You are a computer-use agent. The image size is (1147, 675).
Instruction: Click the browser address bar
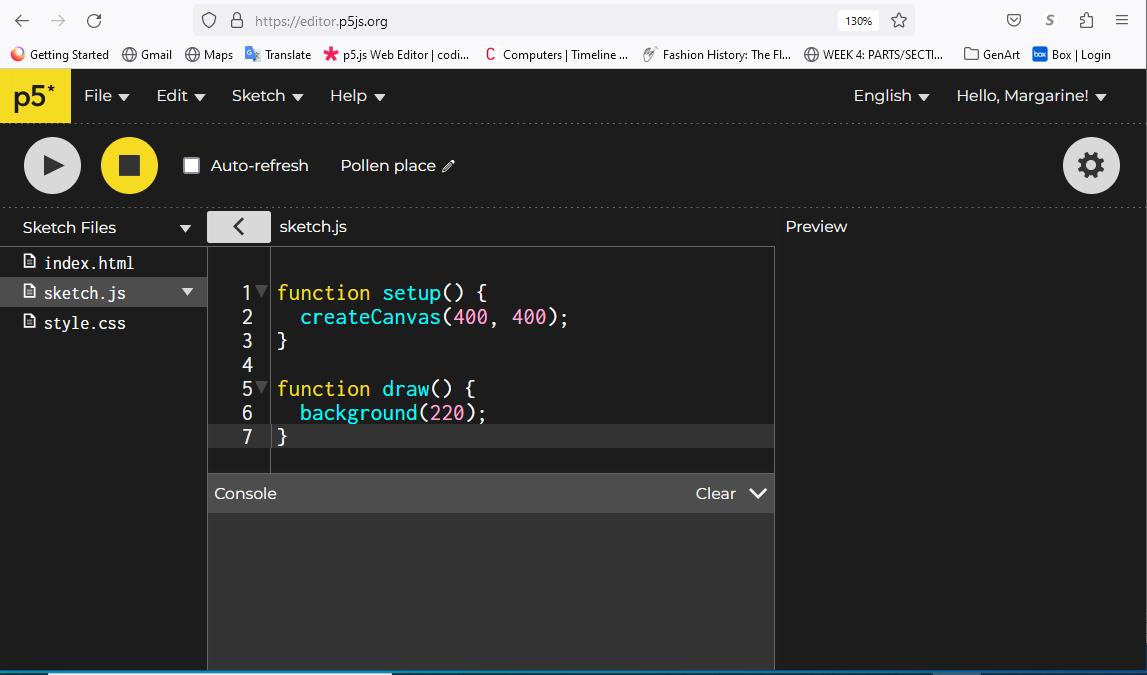click(540, 20)
